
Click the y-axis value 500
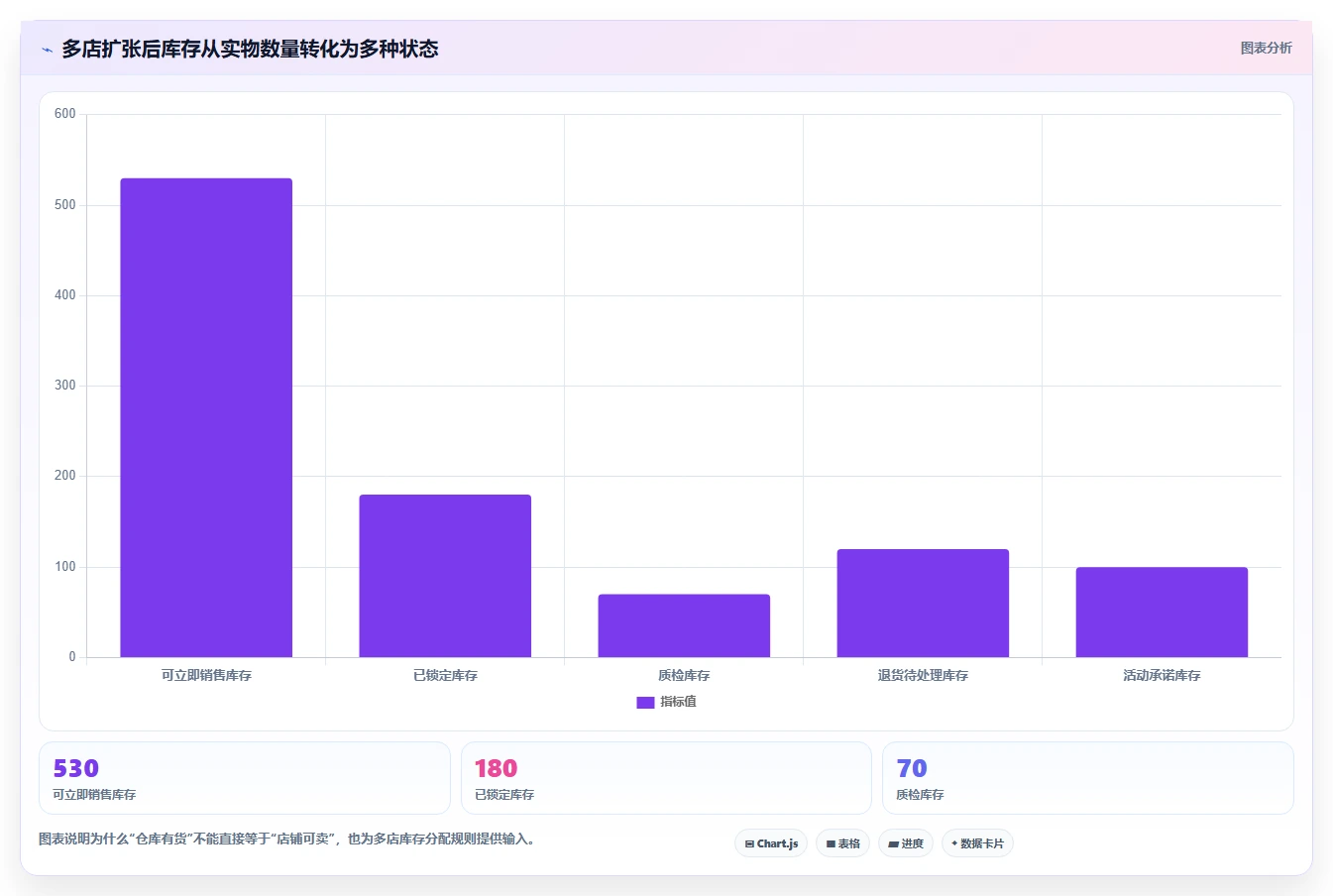point(65,205)
